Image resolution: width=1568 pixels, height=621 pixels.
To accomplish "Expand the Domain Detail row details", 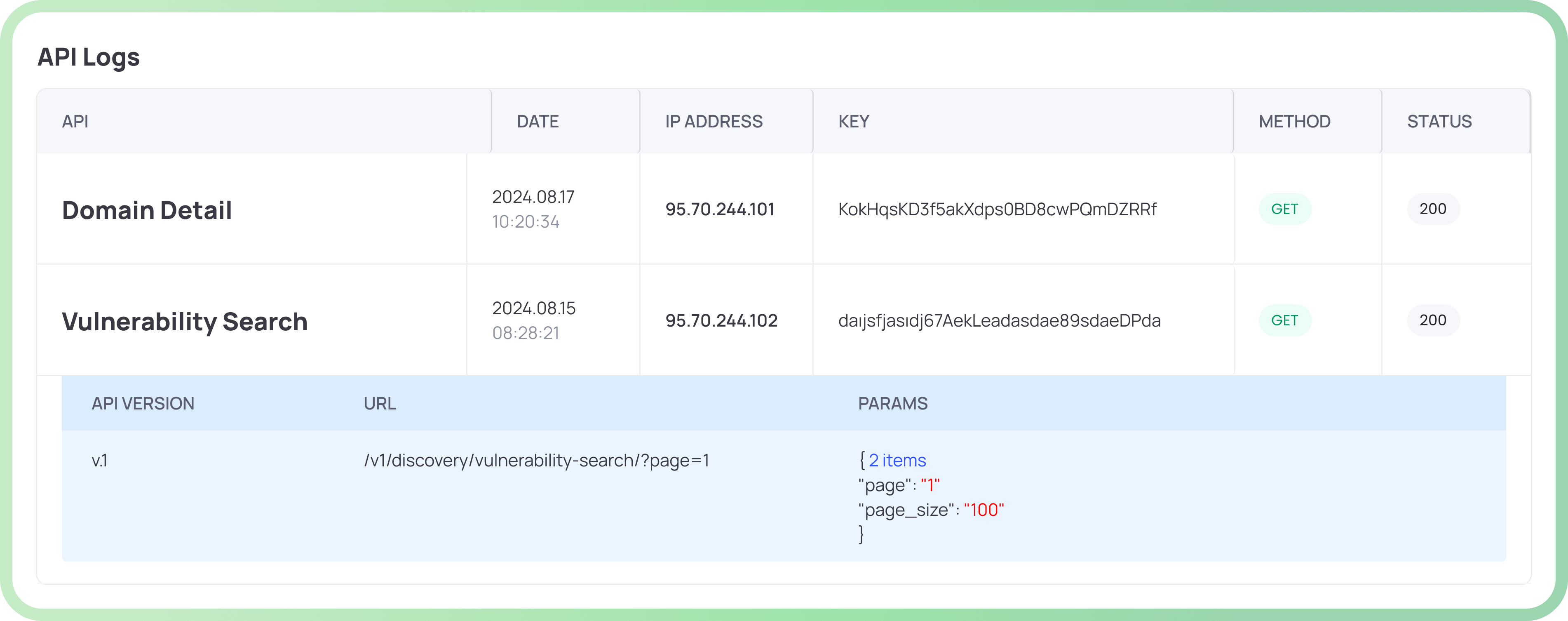I will point(147,210).
